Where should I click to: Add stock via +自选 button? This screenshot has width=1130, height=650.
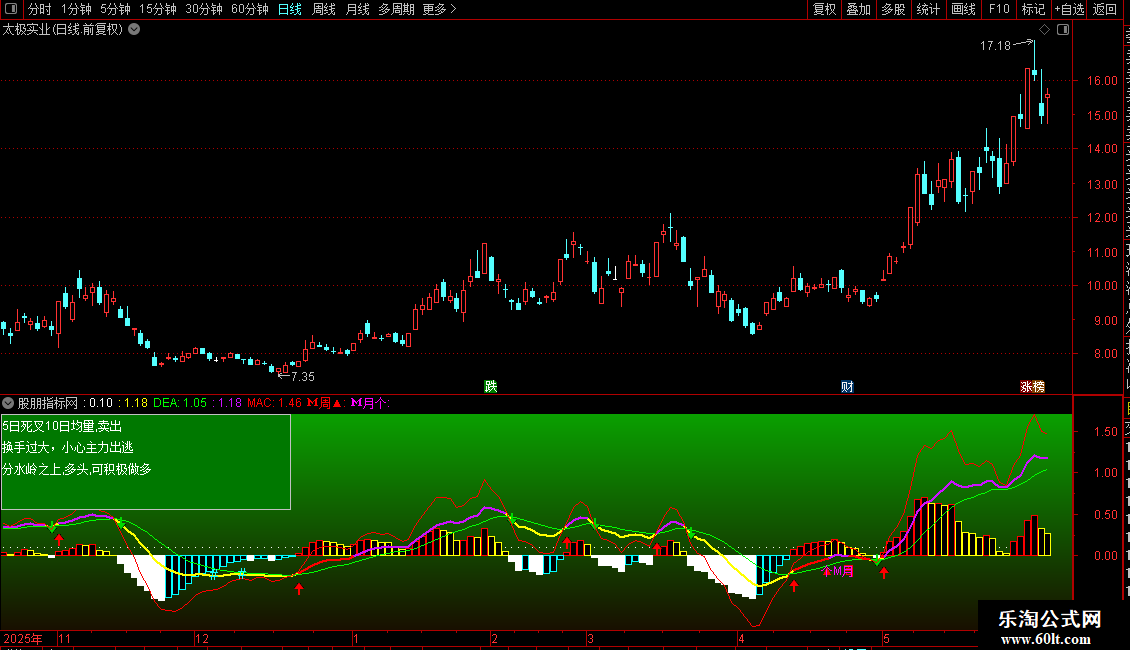coord(1069,9)
